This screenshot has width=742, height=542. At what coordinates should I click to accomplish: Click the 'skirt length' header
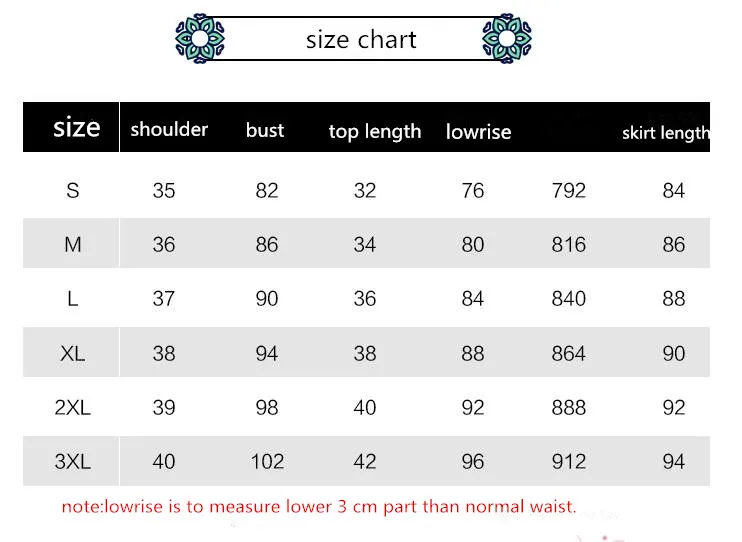click(x=666, y=133)
